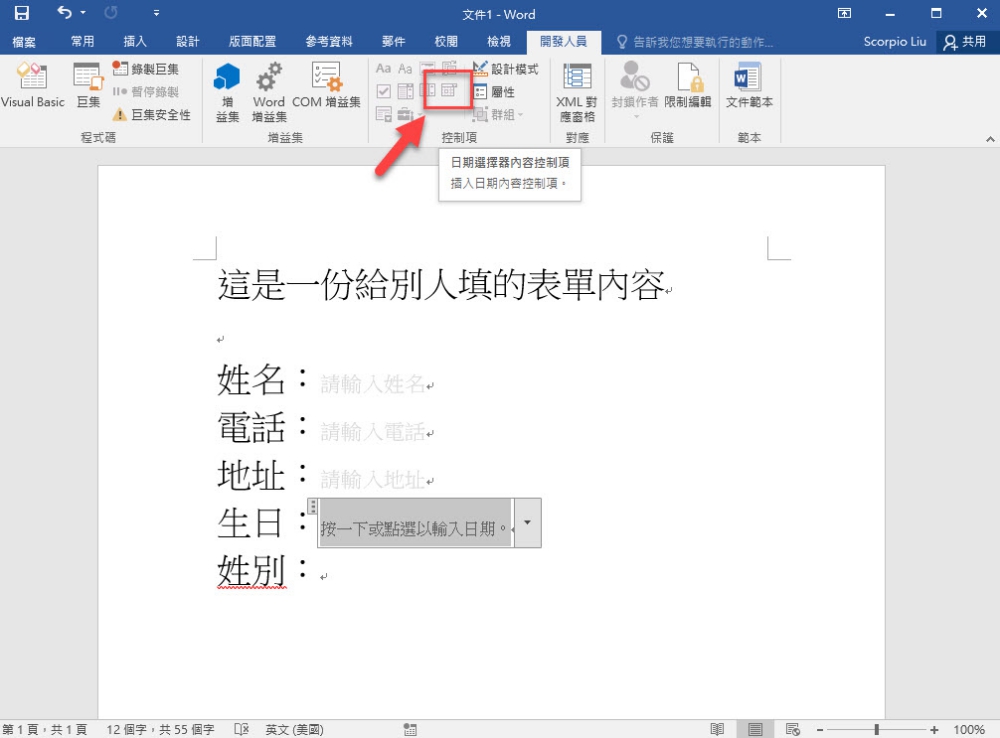Open the Undo history dropdown arrow
The image size is (1000, 738).
pyautogui.click(x=83, y=13)
